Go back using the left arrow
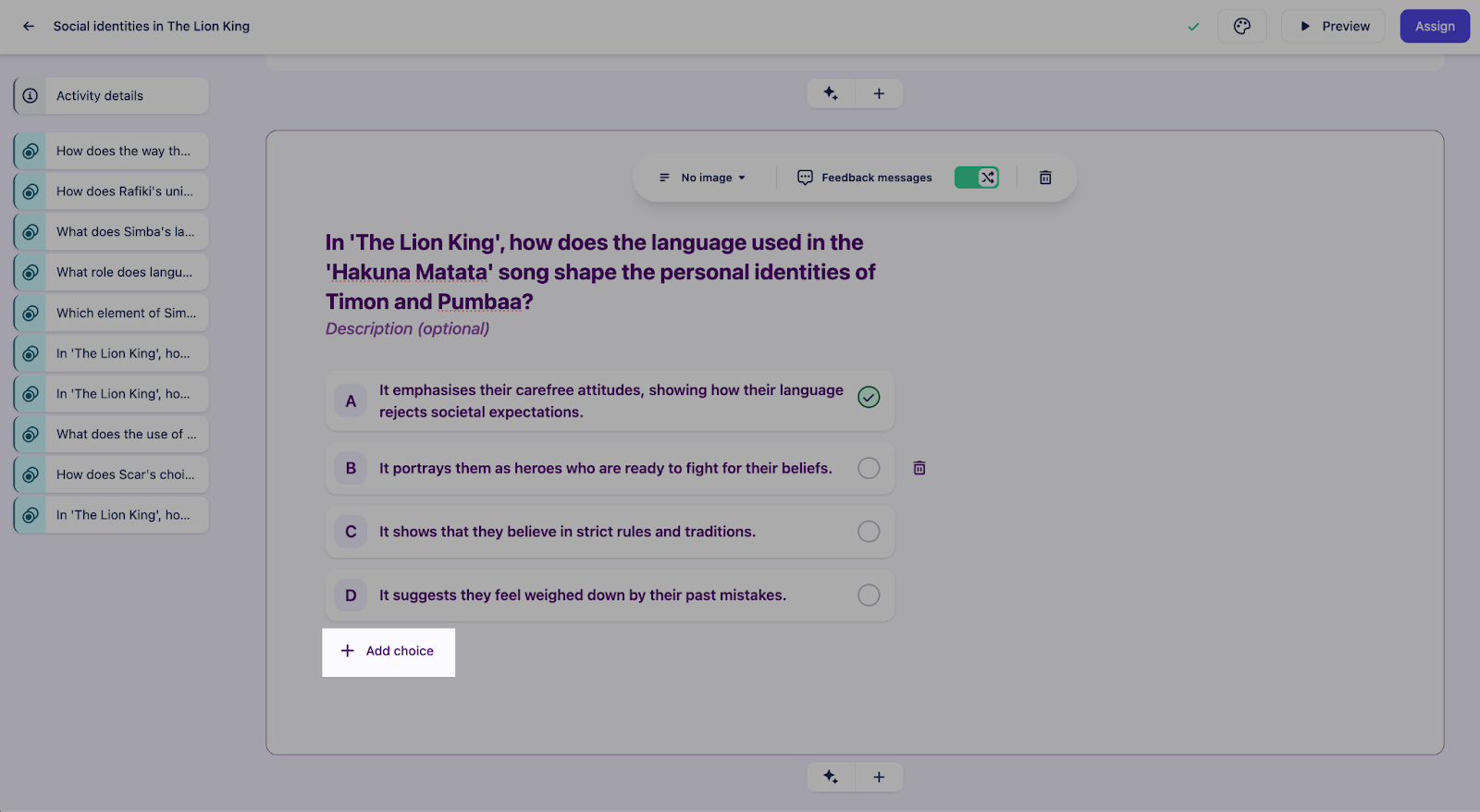Image resolution: width=1480 pixels, height=812 pixels. 29,26
